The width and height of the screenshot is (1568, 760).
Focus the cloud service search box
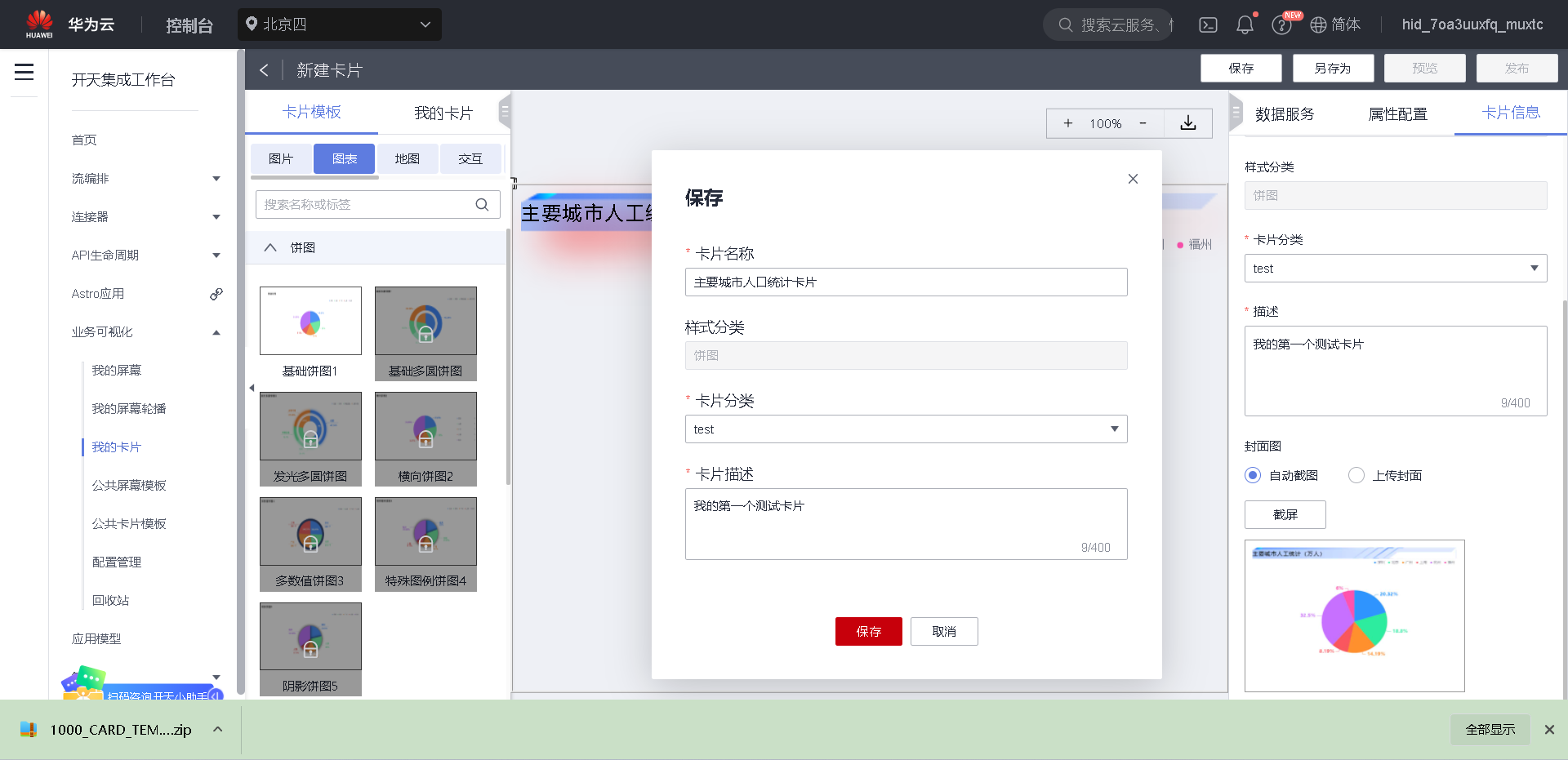(1107, 25)
